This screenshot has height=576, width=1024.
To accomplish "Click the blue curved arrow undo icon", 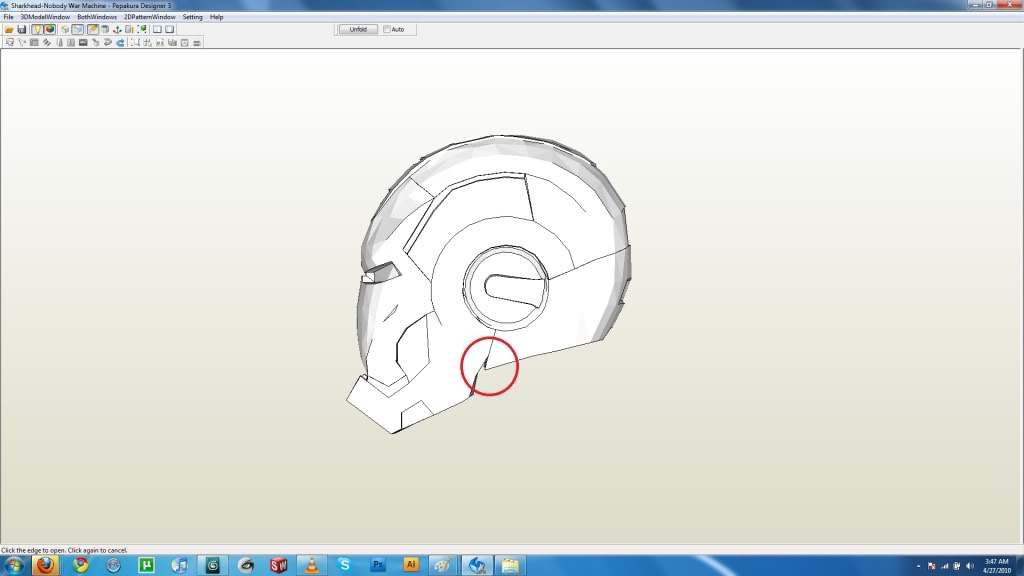I will [x=120, y=43].
